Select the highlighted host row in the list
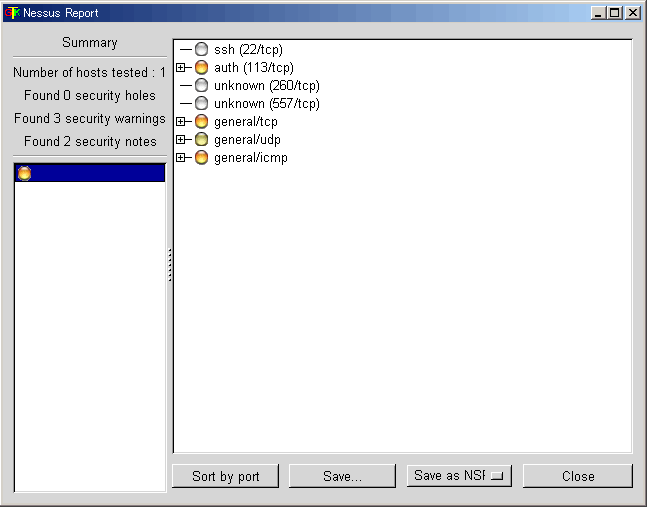 [x=90, y=173]
